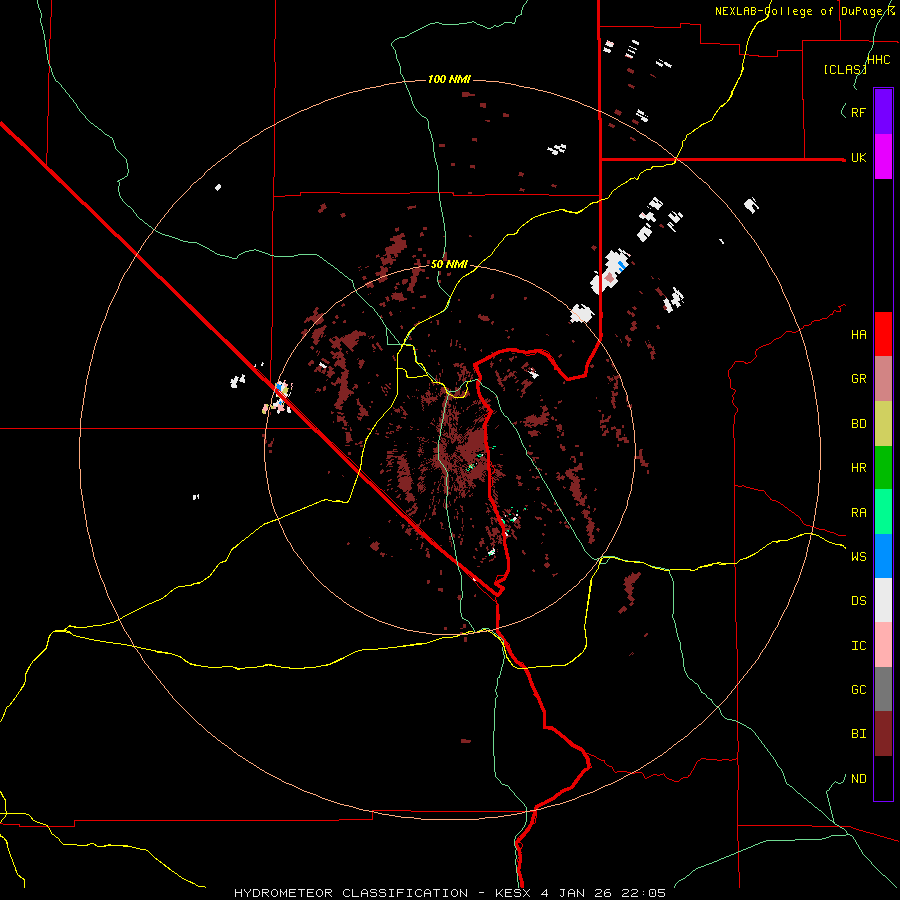
Task: Click the RA legend label
Action: pos(858,513)
